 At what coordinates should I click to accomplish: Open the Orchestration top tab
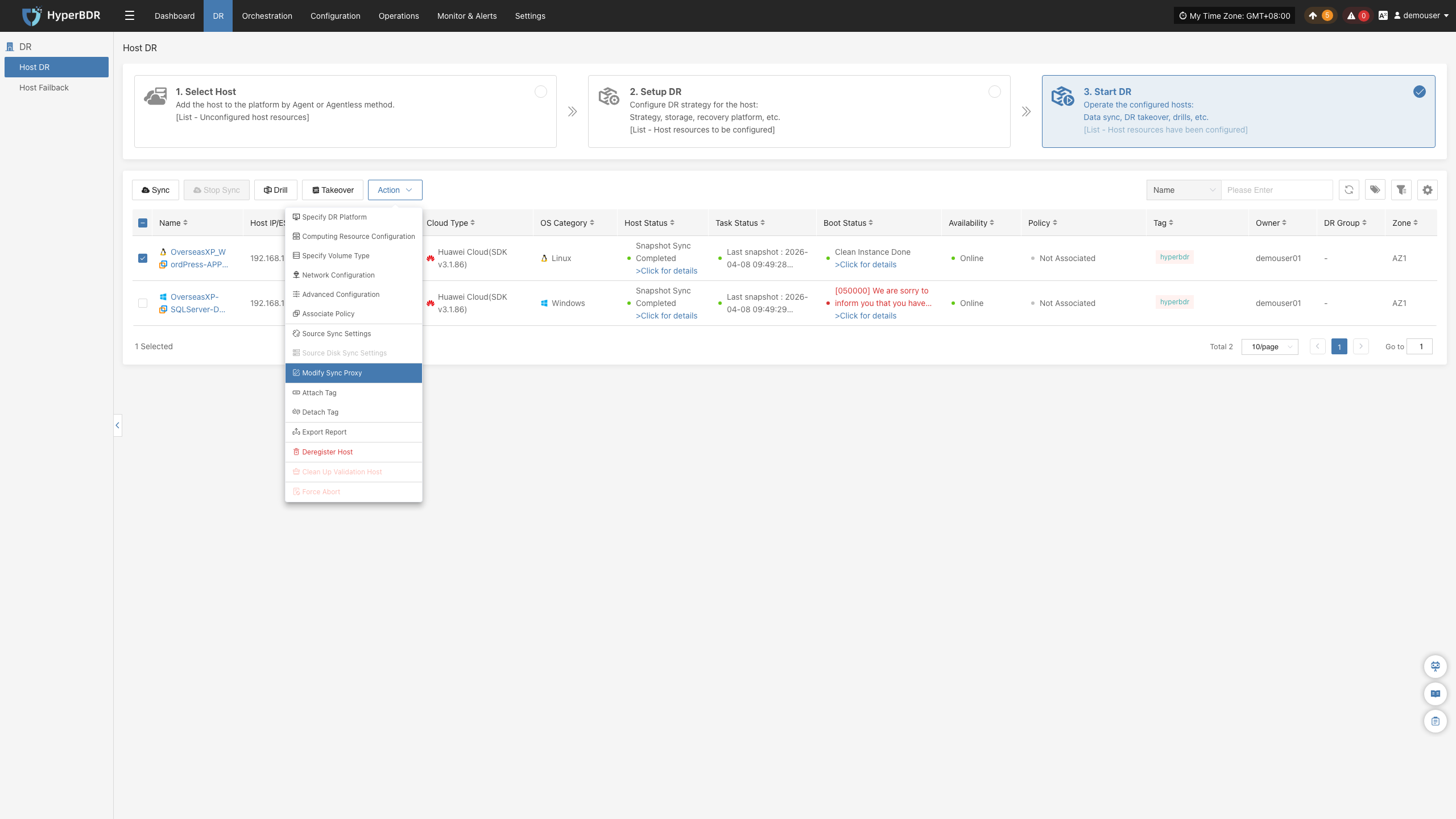(x=267, y=16)
